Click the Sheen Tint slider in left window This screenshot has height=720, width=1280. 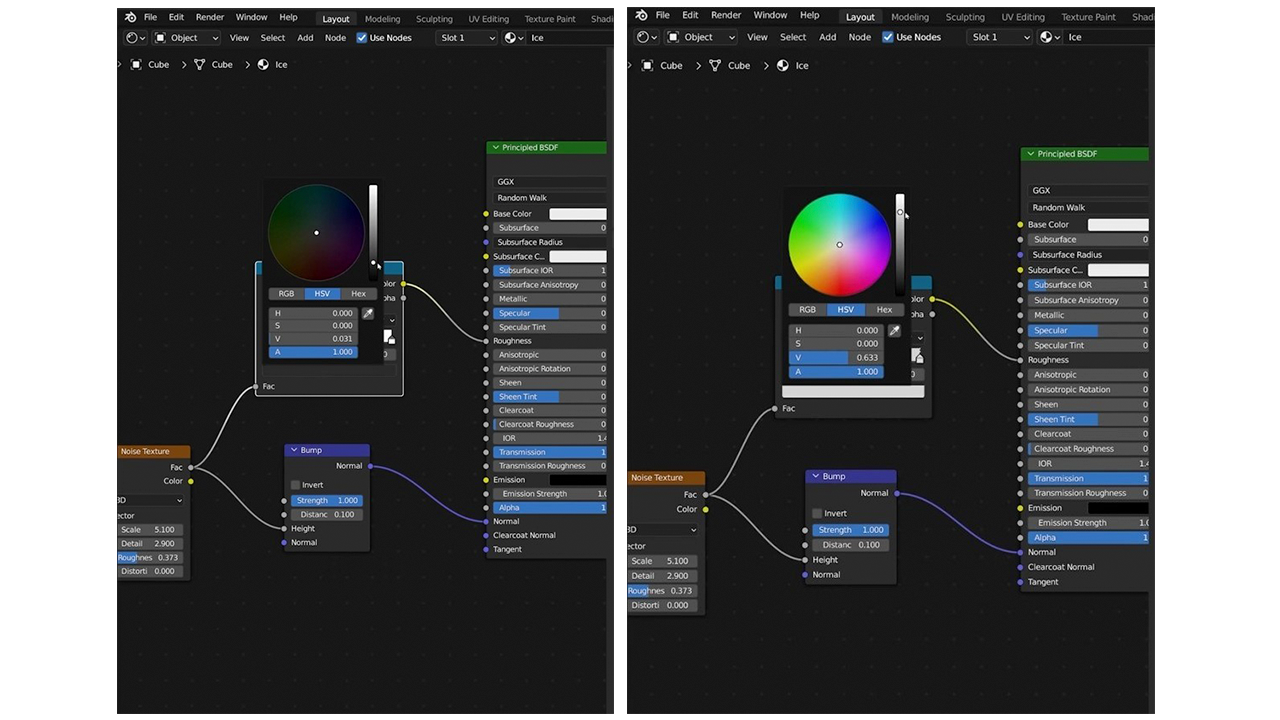(x=550, y=397)
